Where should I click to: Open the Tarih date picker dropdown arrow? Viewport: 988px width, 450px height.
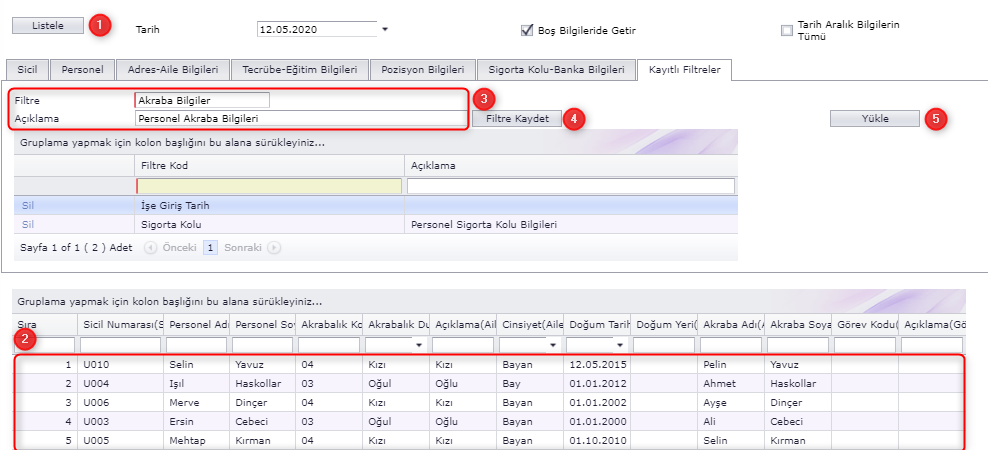coord(385,30)
